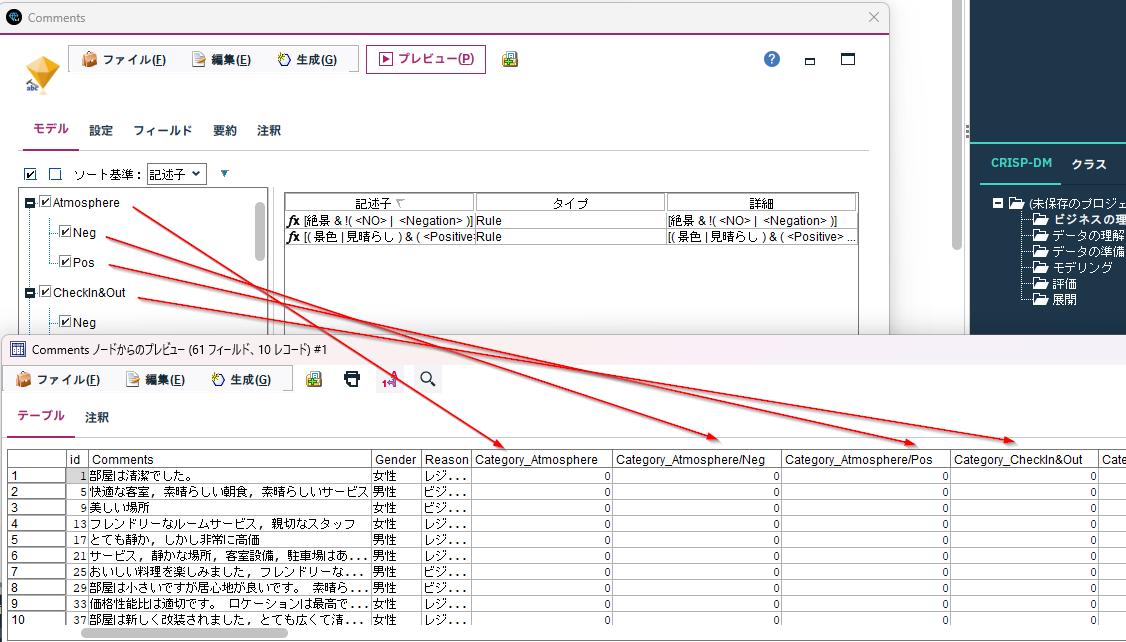This screenshot has height=642, width=1126.
Task: Click the プレビュー(P) button
Action: (426, 59)
